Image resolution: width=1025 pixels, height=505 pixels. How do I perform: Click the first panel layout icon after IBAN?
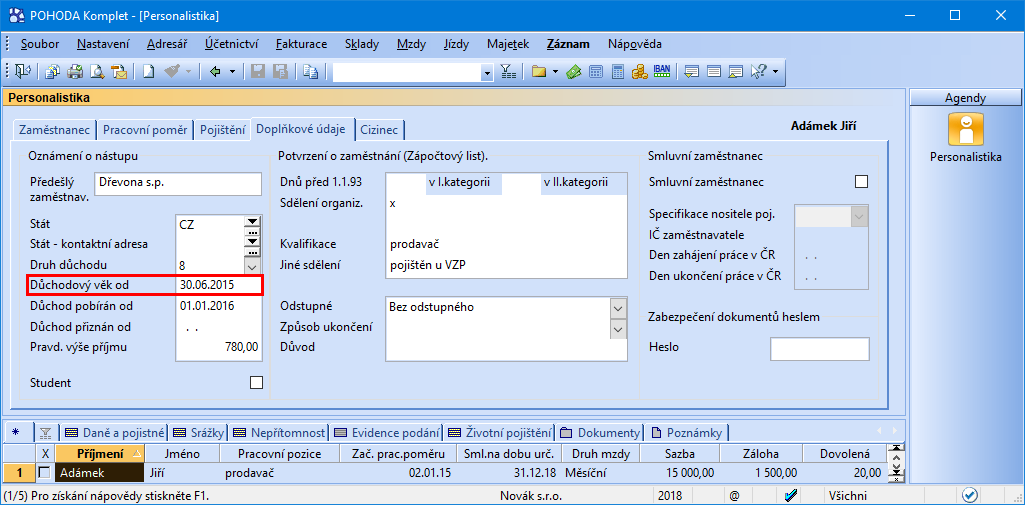coord(692,71)
